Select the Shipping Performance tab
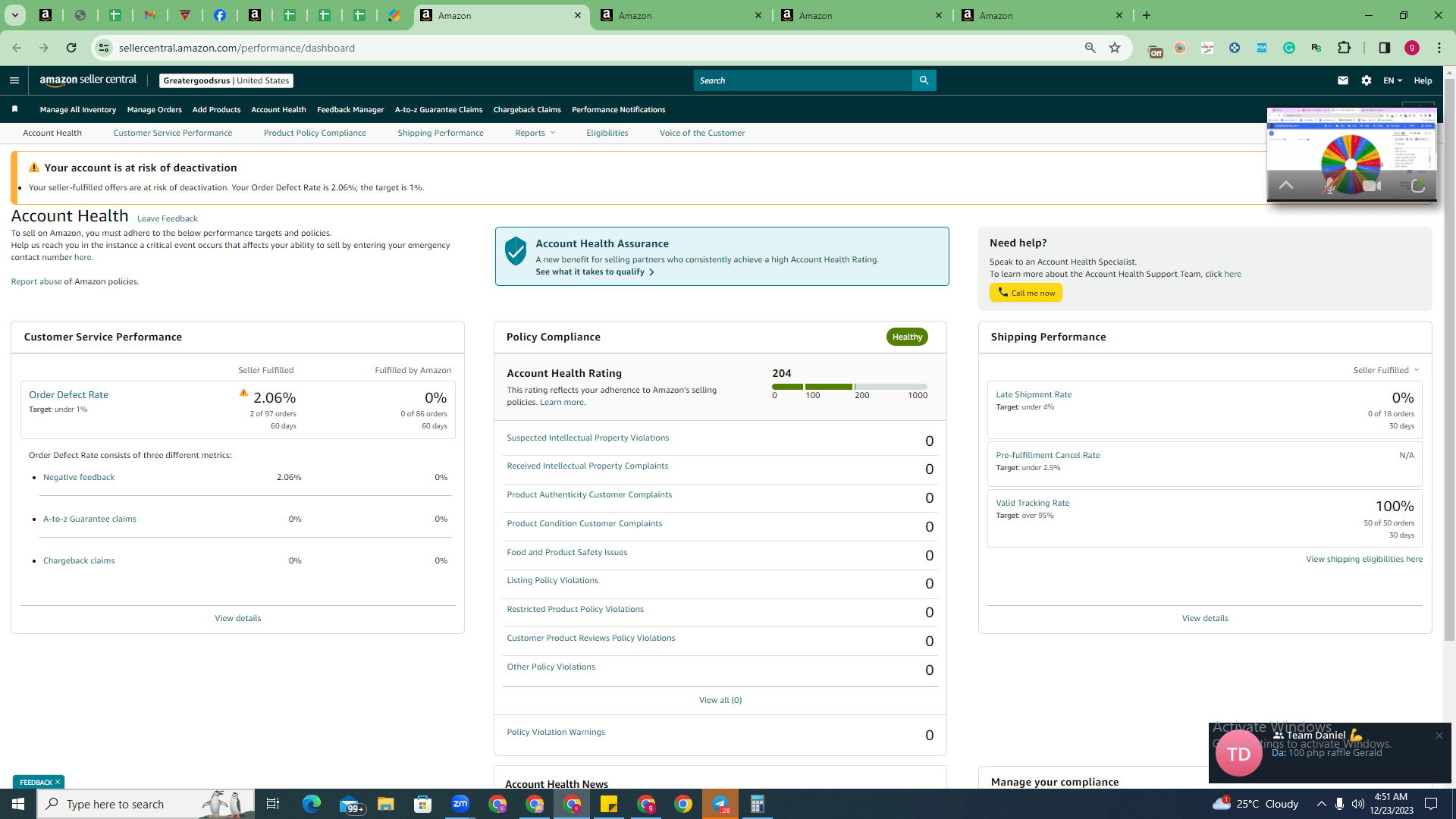The width and height of the screenshot is (1456, 819). click(441, 133)
